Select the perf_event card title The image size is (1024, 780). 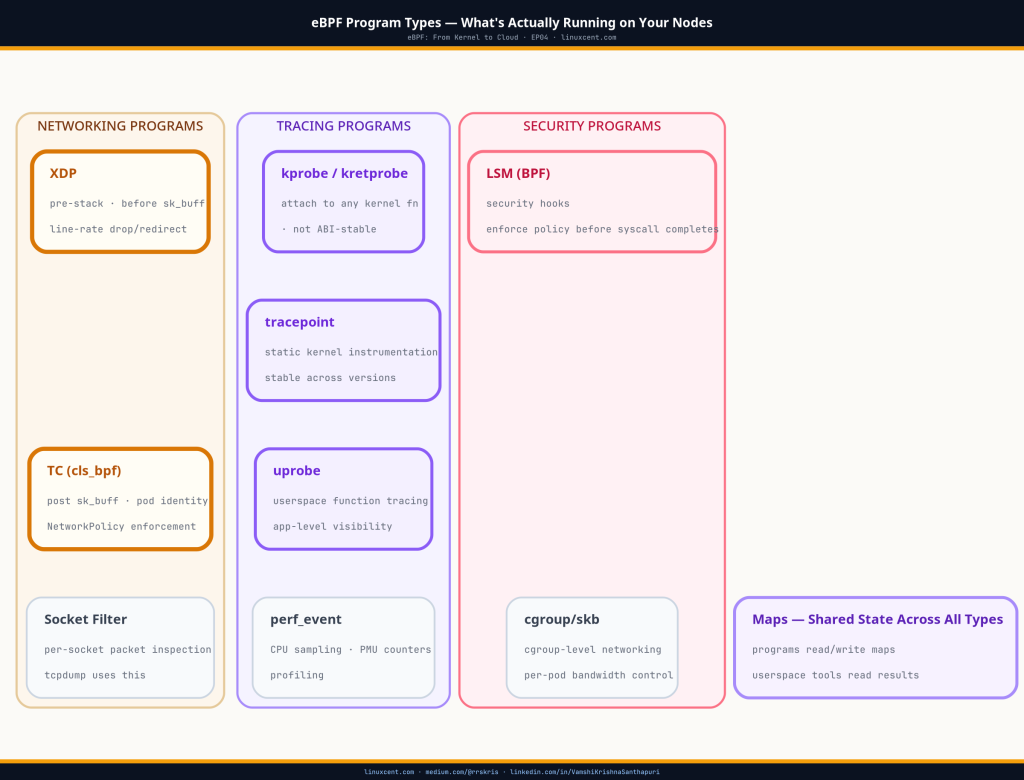[x=306, y=619]
